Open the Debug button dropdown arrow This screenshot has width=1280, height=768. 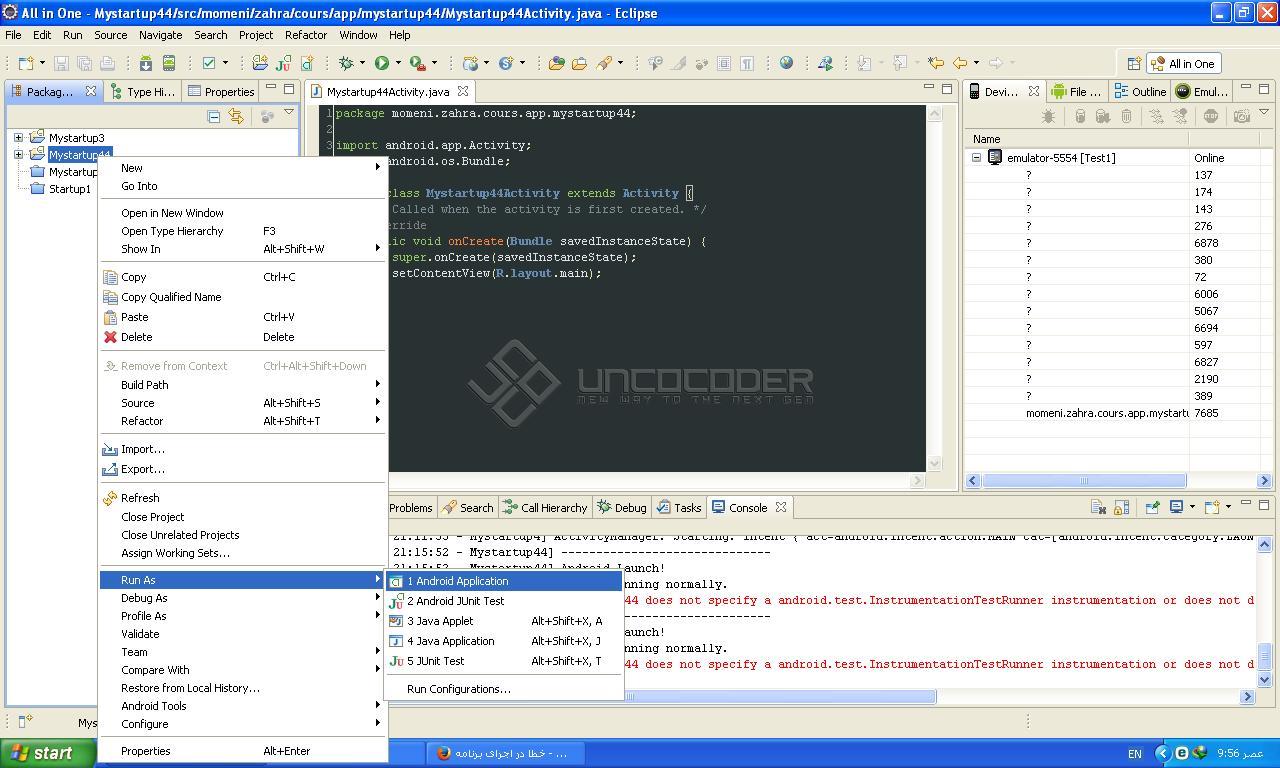(x=363, y=63)
